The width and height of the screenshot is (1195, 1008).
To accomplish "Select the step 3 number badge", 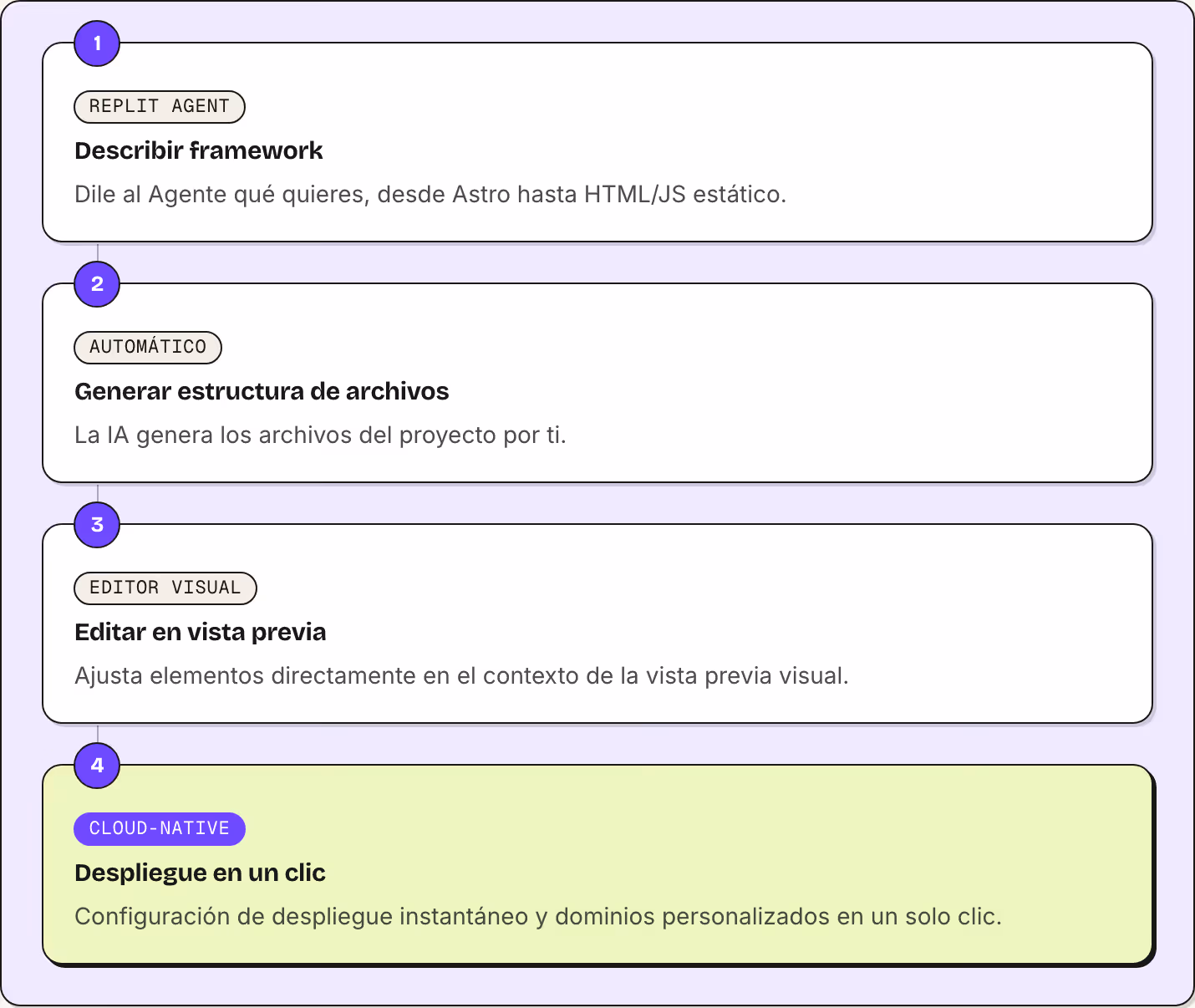I will pyautogui.click(x=97, y=525).
